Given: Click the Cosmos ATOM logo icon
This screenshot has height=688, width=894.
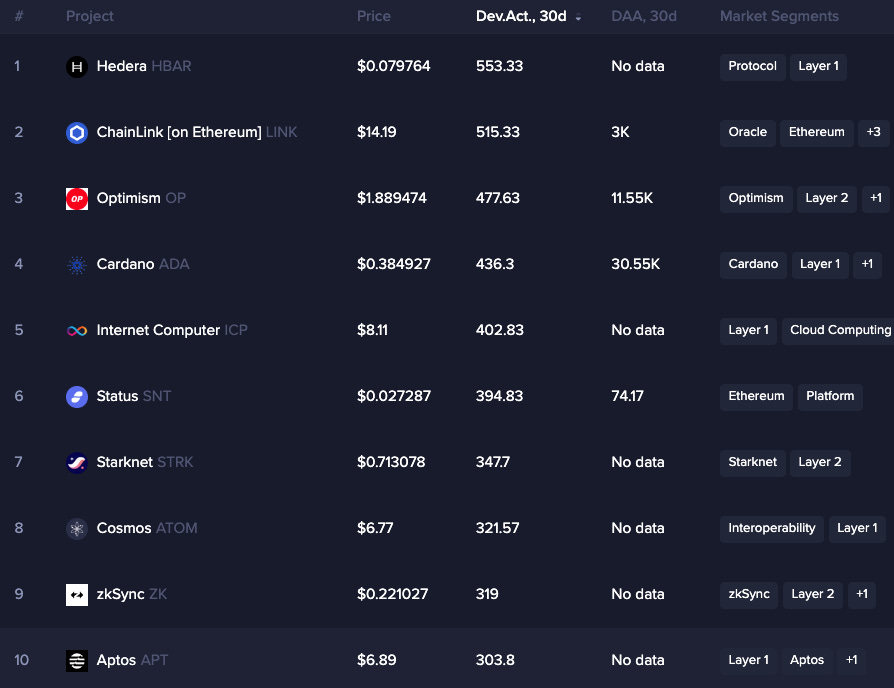Looking at the screenshot, I should [77, 529].
